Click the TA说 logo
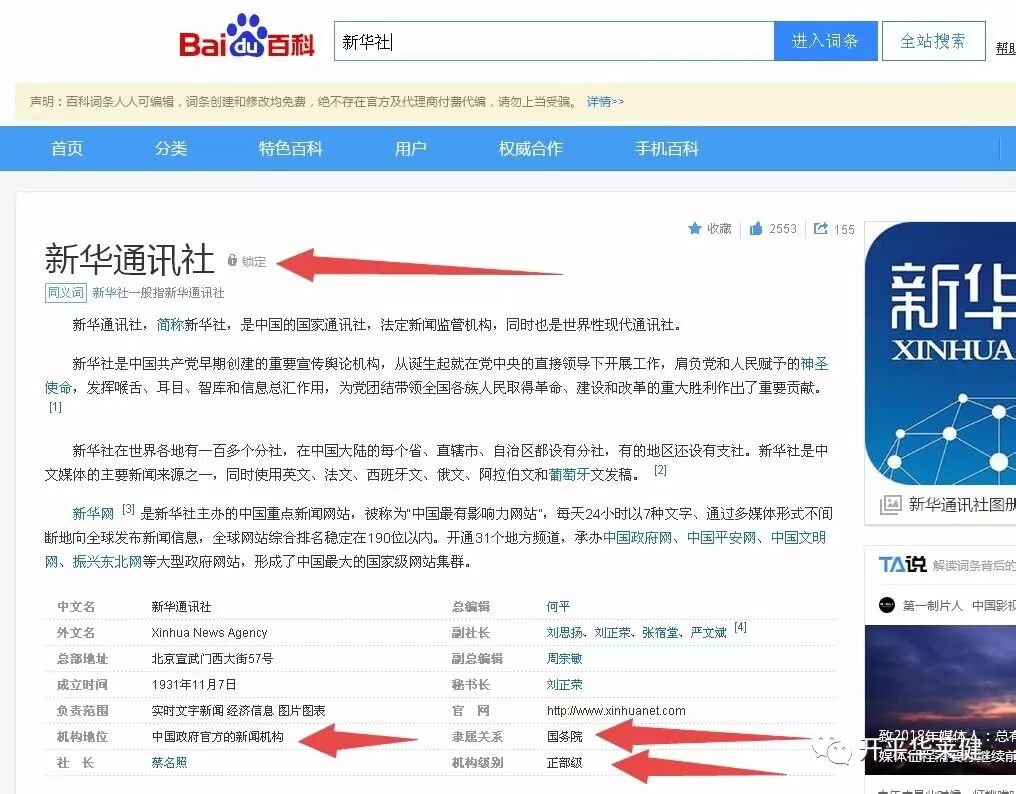This screenshot has height=794, width=1016. 903,564
